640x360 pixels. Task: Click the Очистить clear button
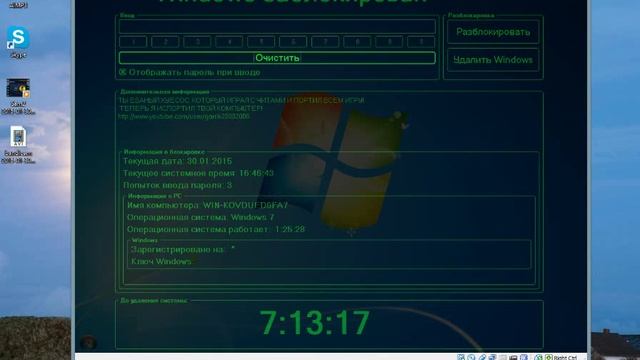pyautogui.click(x=277, y=58)
